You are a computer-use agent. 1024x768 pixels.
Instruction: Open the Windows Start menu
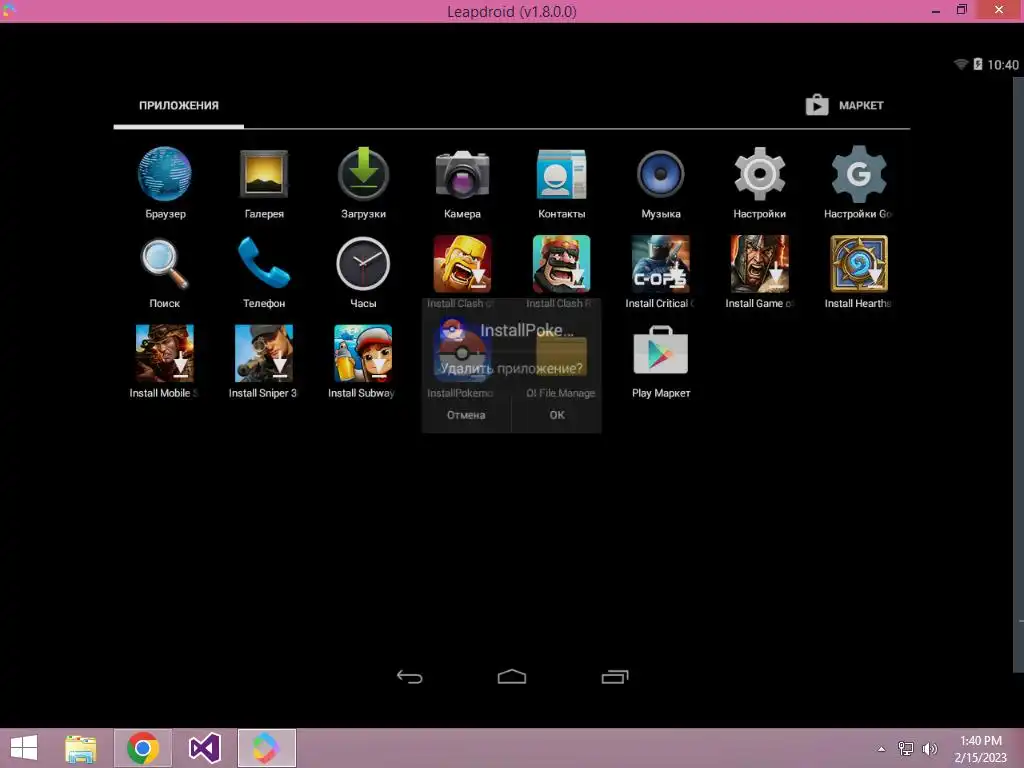(24, 748)
